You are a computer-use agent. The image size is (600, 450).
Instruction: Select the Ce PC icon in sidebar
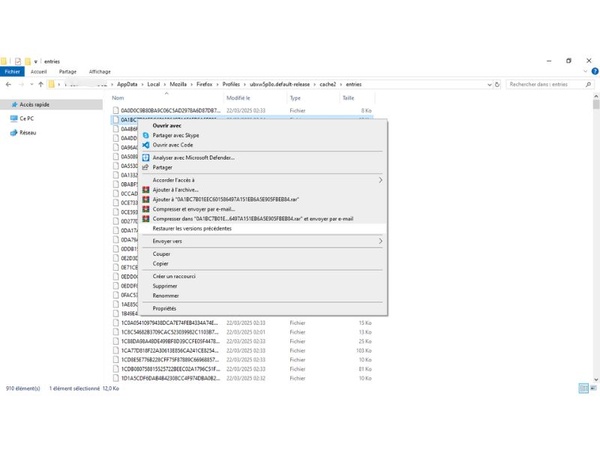pos(13,118)
